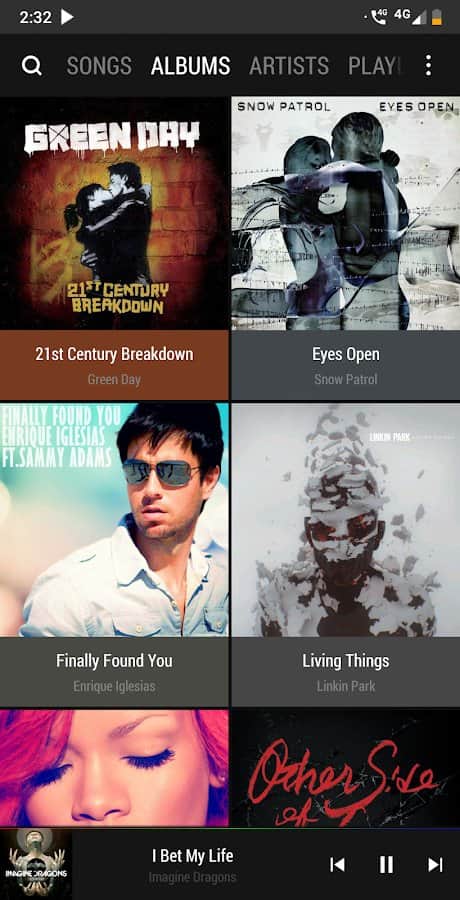Open the Finally Found You album title

point(114,661)
